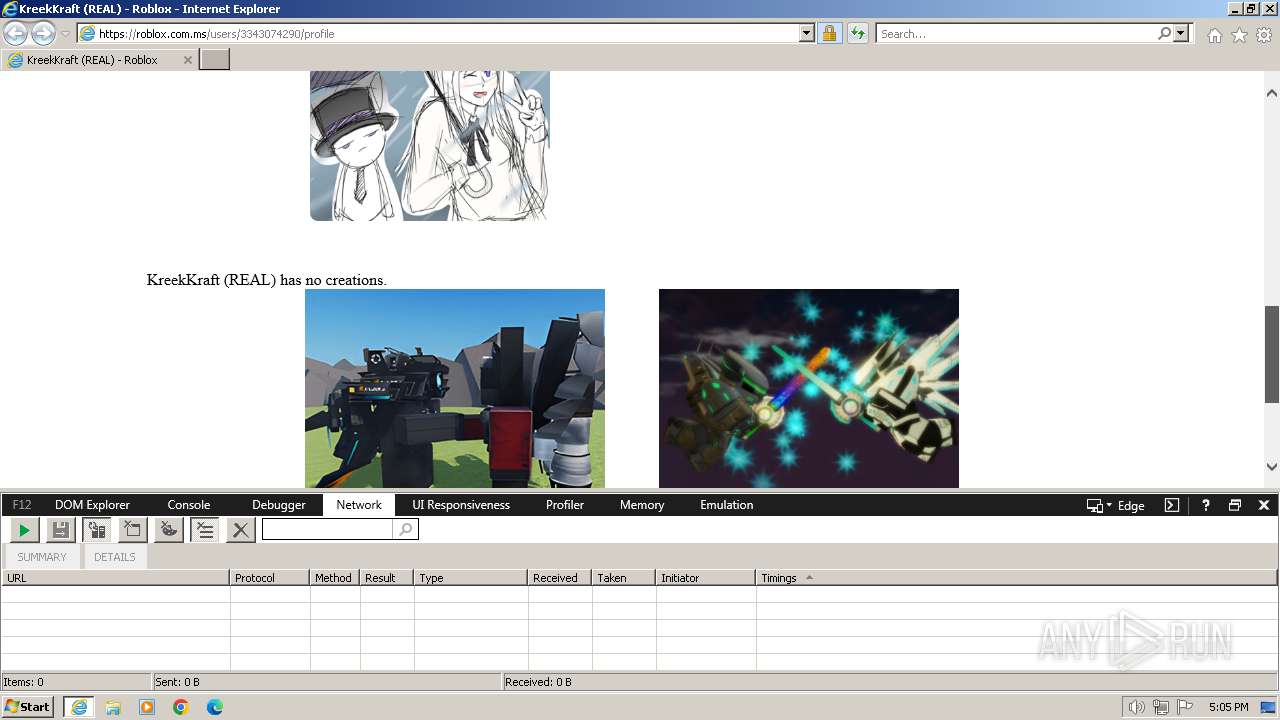Close the KreekKraft (REAL) - Roblox tab
The width and height of the screenshot is (1280, 720).
[x=187, y=60]
